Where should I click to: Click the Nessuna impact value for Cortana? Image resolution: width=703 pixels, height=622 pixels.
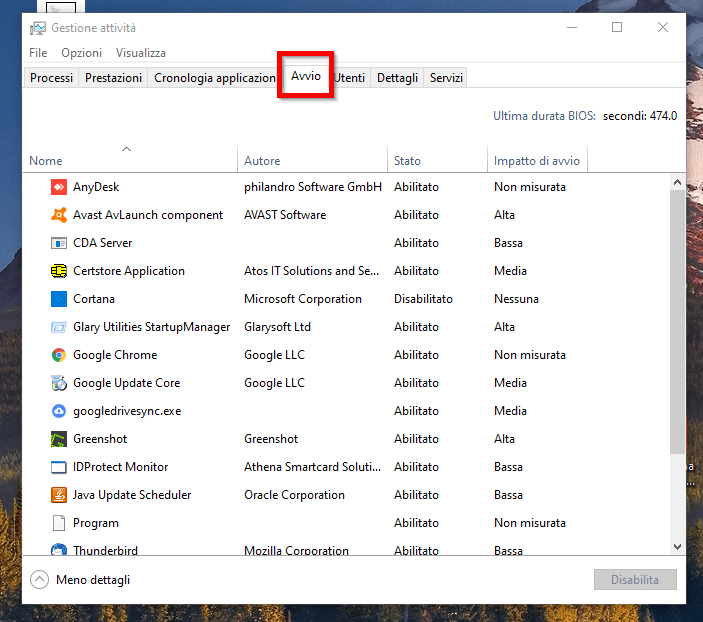point(516,299)
